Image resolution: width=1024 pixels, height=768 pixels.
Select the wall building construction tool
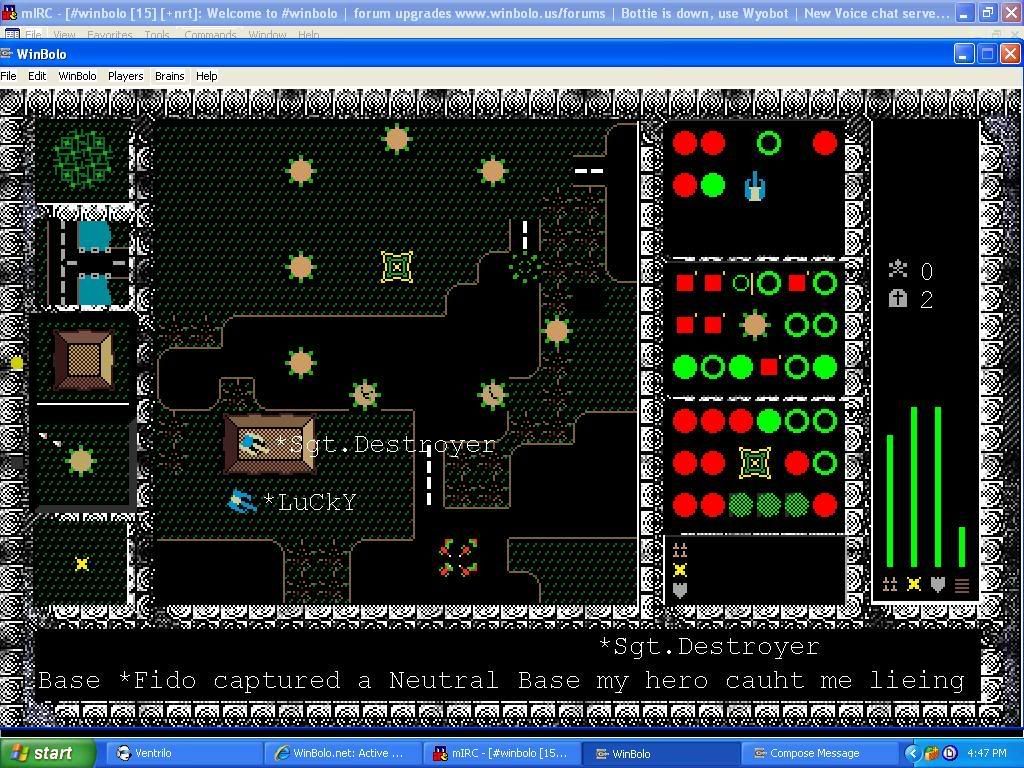(84, 360)
